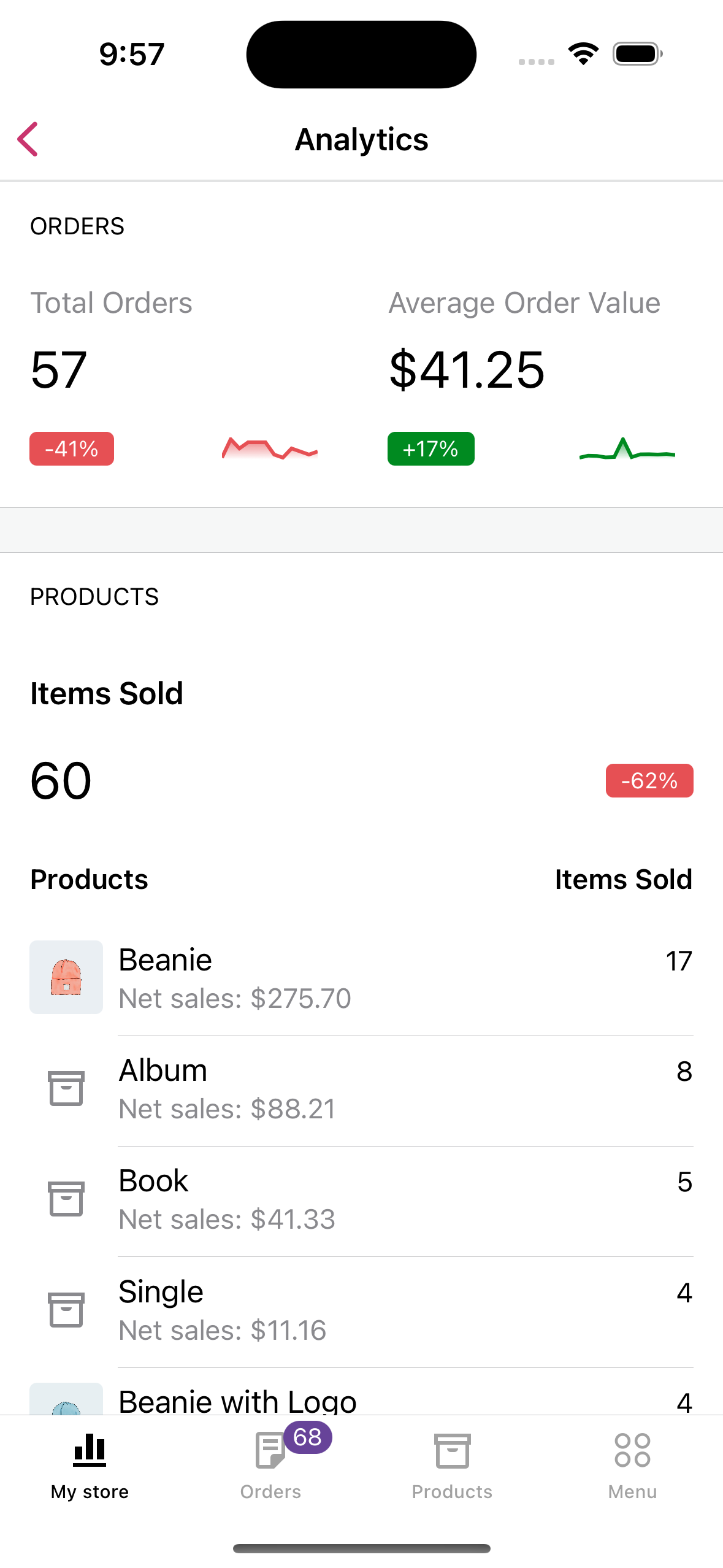Tap the Beanie product thumbnail

66,977
